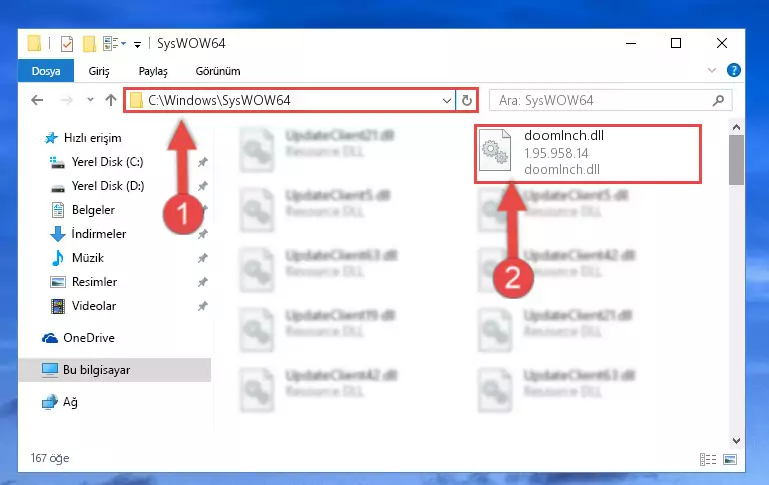Go back with the Back arrow
The image size is (769, 485).
click(37, 101)
